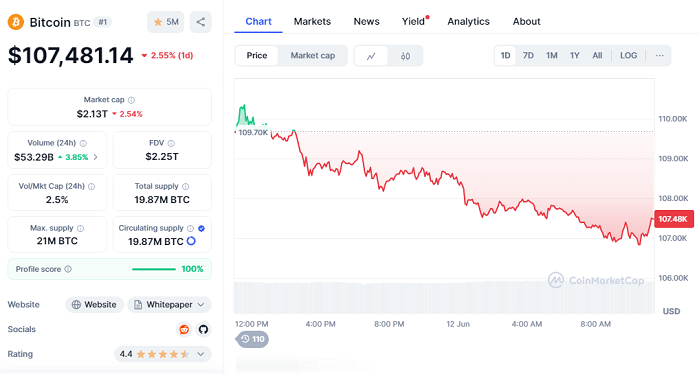Click the Volume (24h) info icon
The image size is (699, 374).
(83, 144)
